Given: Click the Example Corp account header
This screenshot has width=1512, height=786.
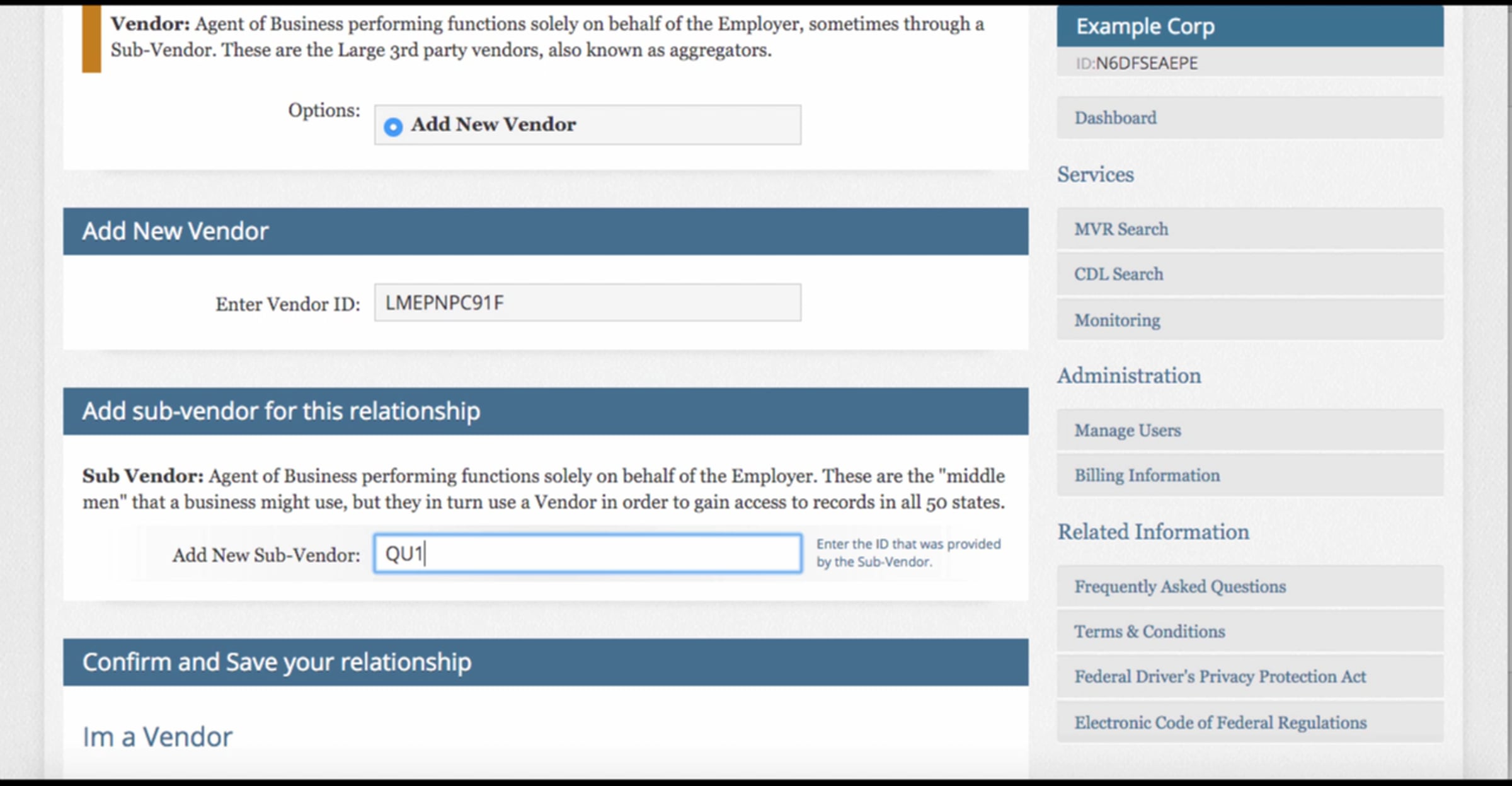Looking at the screenshot, I should pos(1145,26).
